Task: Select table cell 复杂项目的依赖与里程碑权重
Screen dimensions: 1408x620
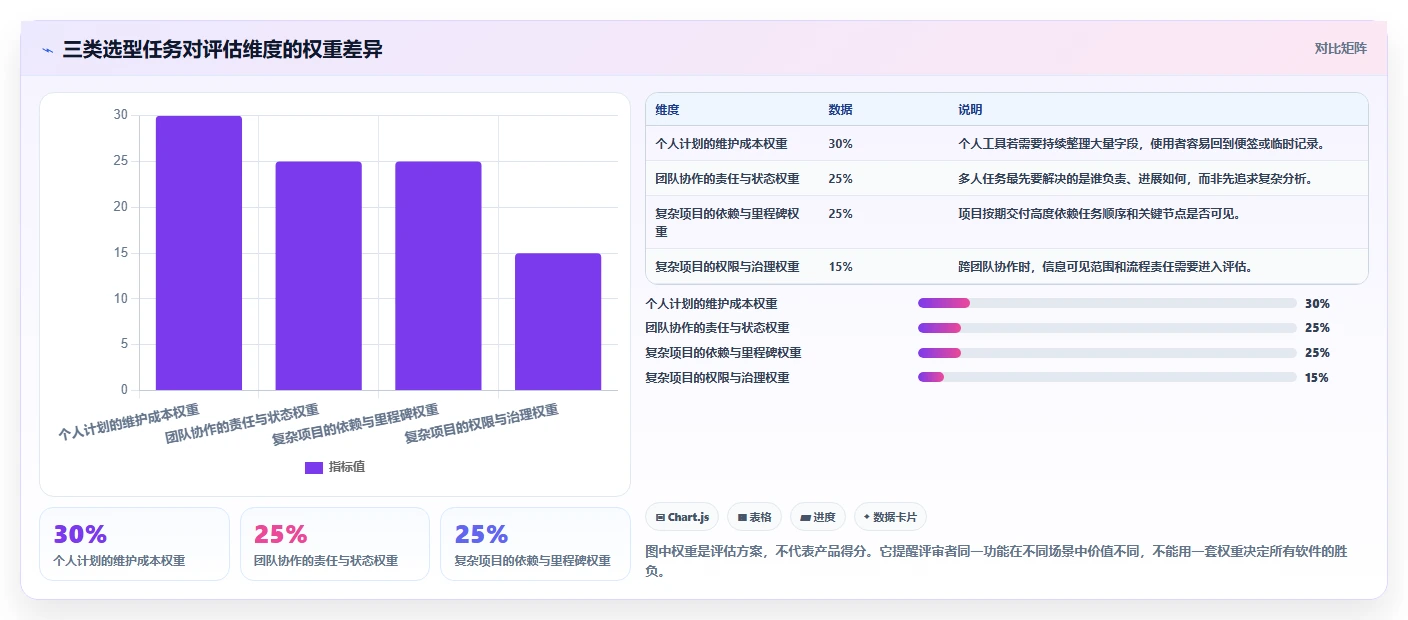Action: coord(727,222)
